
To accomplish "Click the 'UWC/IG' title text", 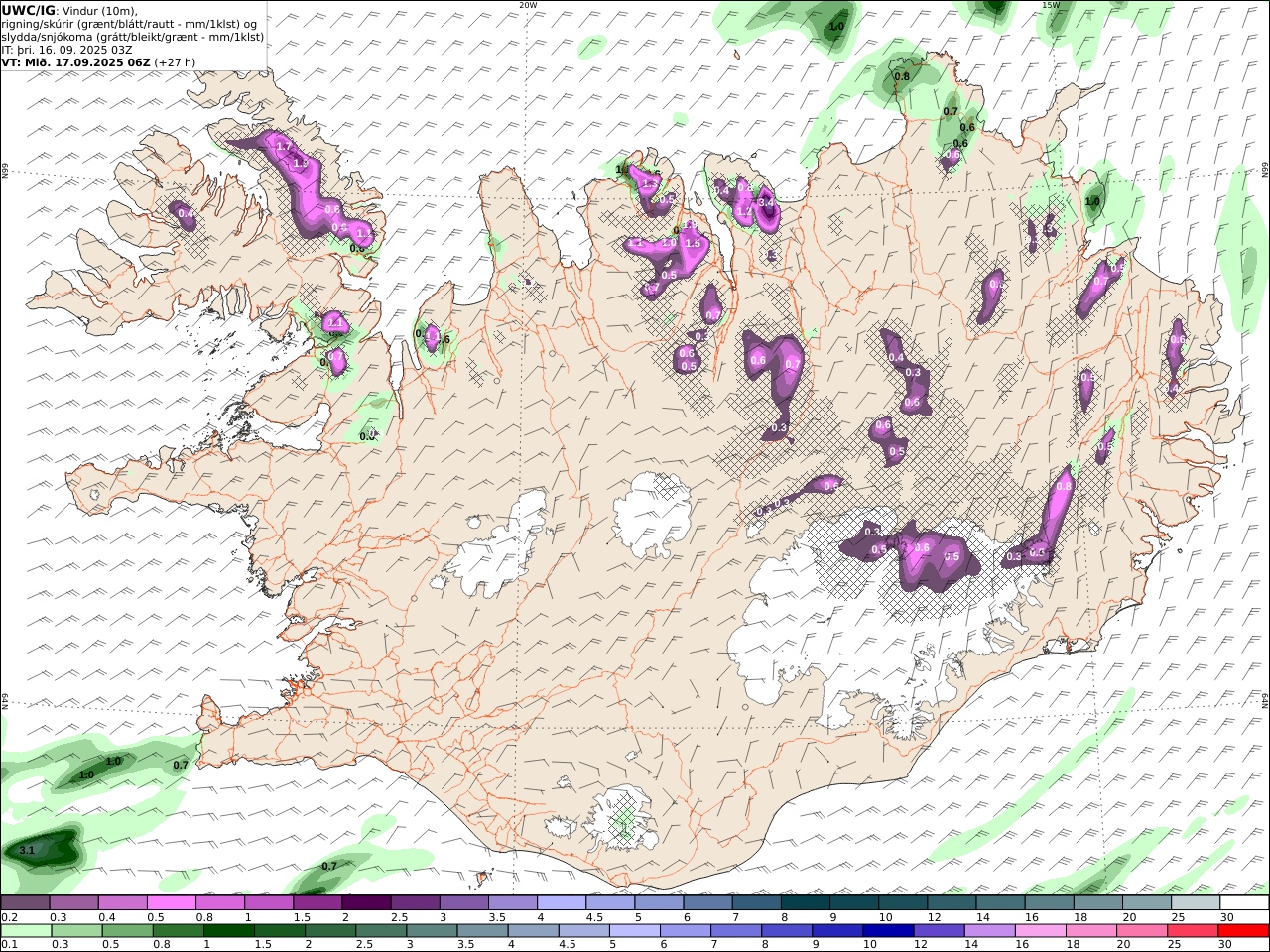I will point(30,10).
